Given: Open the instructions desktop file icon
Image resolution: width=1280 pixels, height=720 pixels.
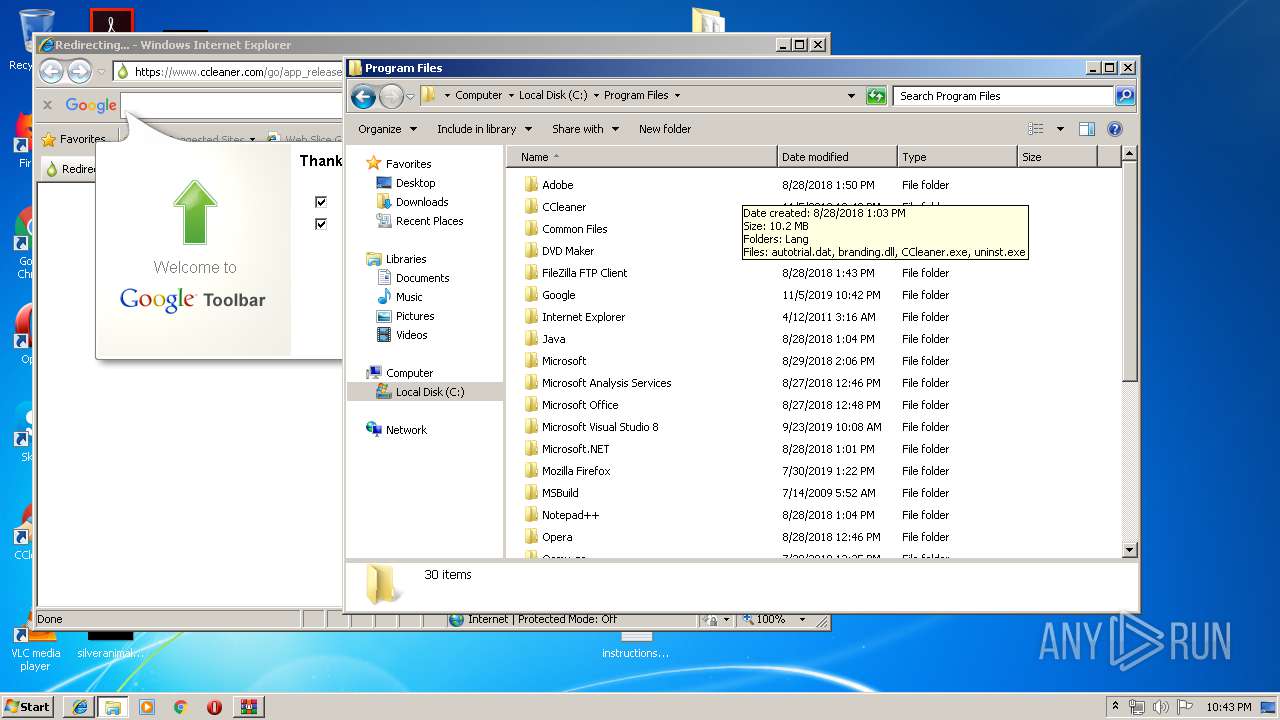Looking at the screenshot, I should pos(635,645).
